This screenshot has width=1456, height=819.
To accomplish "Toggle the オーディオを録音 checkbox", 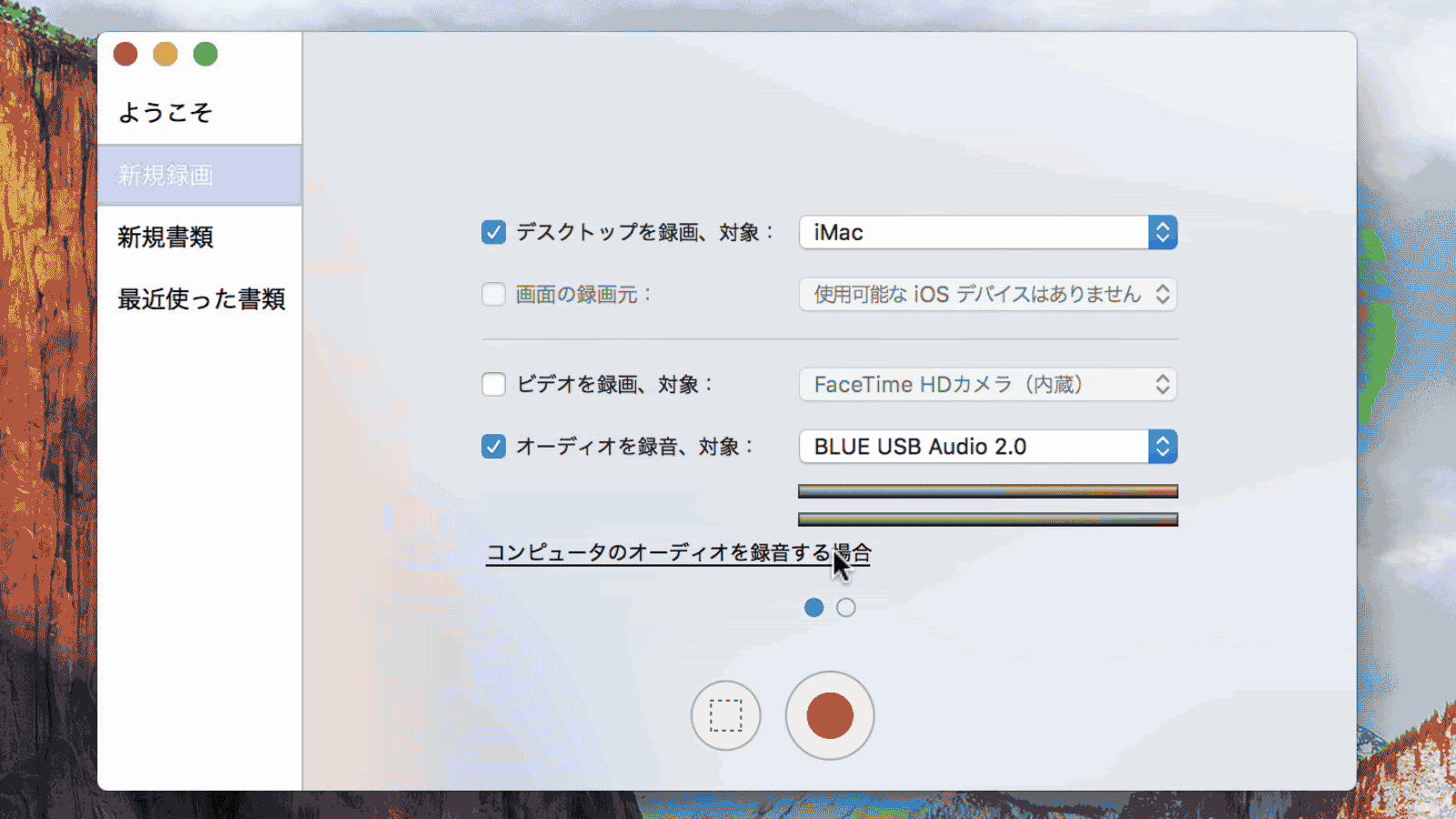I will (x=493, y=446).
